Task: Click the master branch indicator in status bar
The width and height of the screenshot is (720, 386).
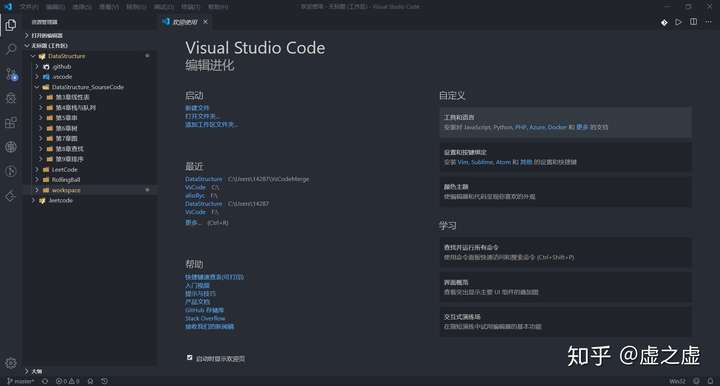Action: [x=21, y=381]
